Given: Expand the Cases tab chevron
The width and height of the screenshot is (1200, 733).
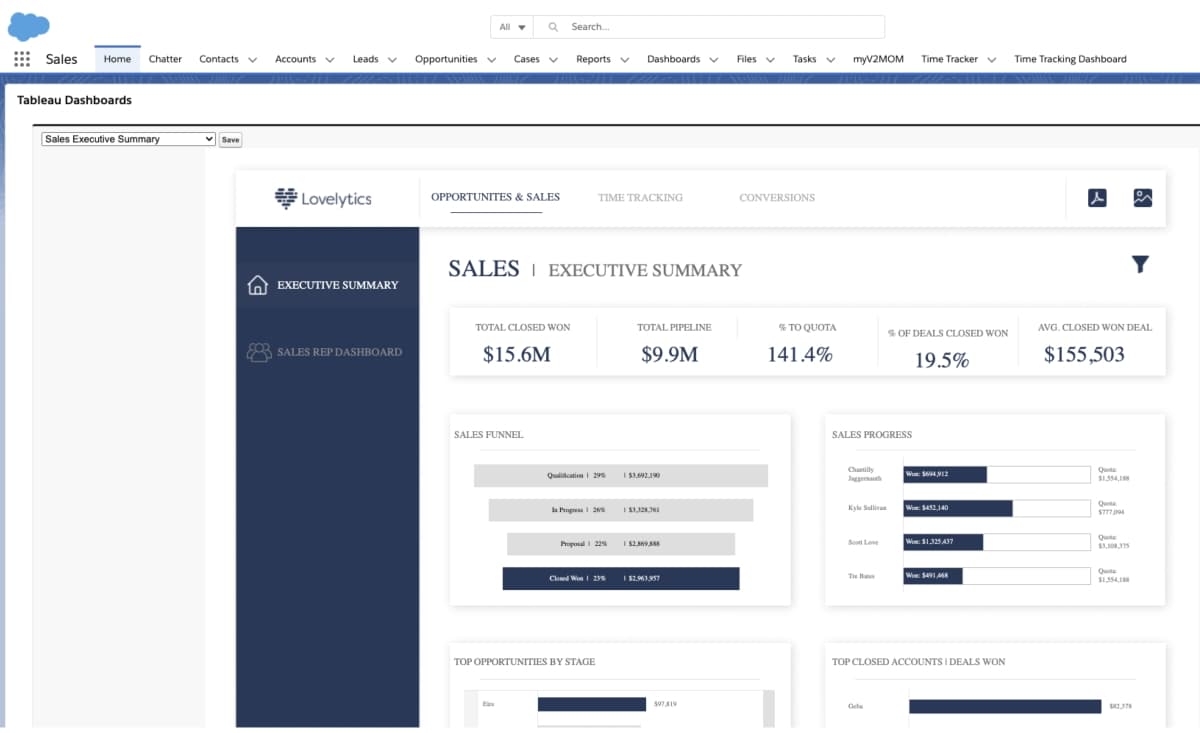Looking at the screenshot, I should (553, 60).
